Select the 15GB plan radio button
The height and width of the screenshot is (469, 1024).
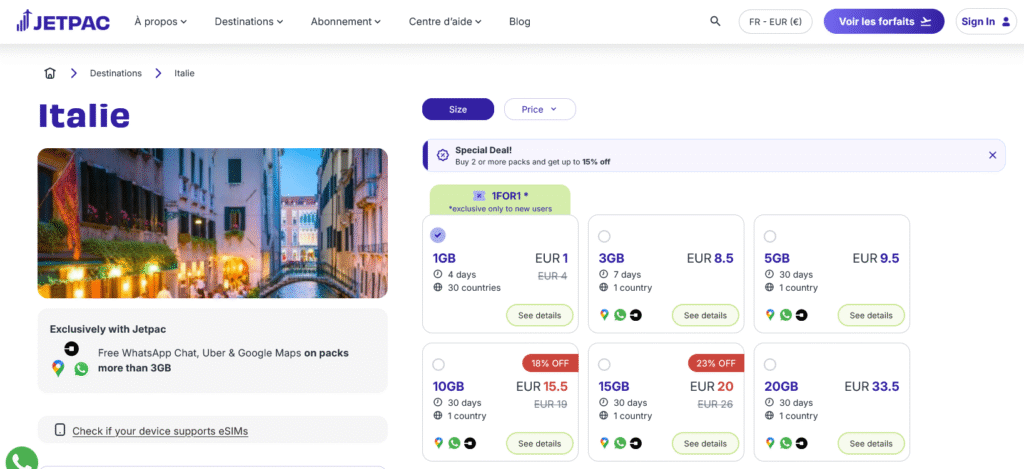[604, 364]
